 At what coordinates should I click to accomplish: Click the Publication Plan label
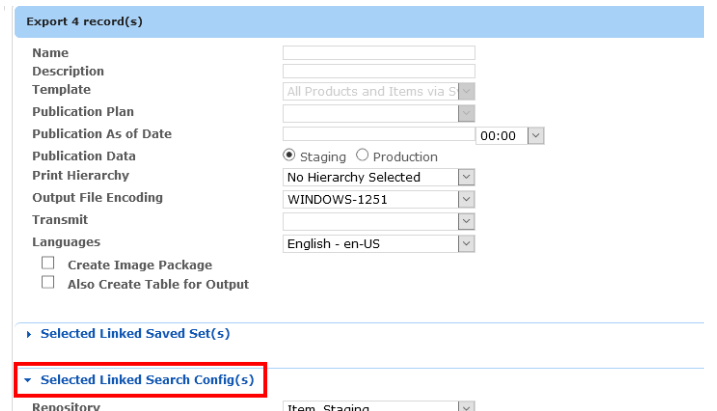(83, 112)
